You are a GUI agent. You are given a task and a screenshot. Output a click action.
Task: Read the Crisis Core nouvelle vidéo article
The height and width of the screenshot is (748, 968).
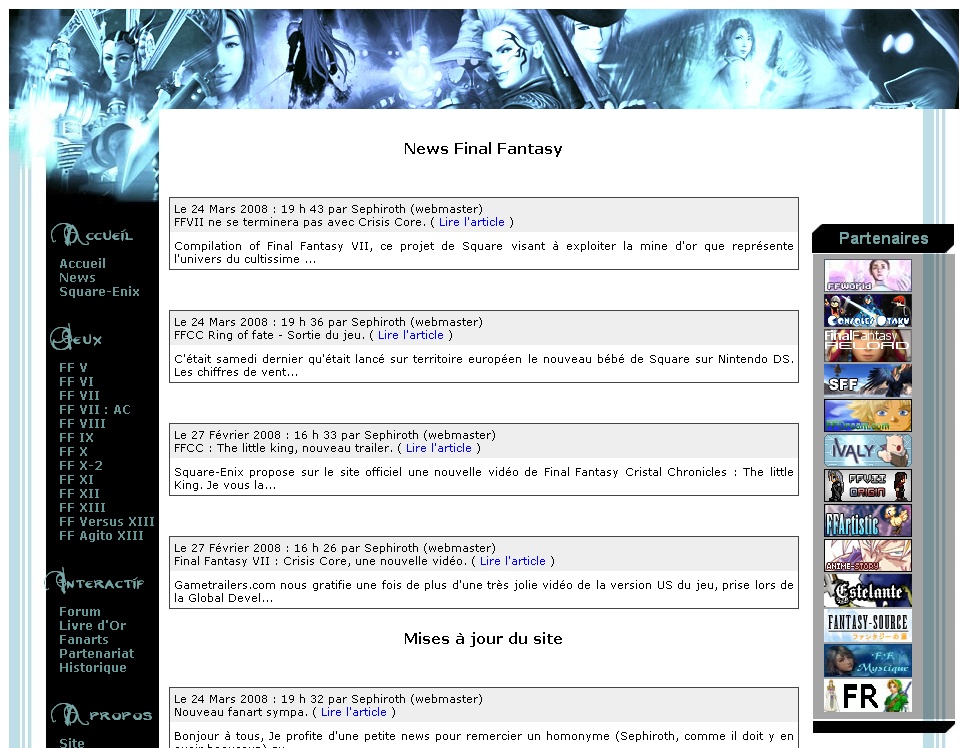(512, 561)
